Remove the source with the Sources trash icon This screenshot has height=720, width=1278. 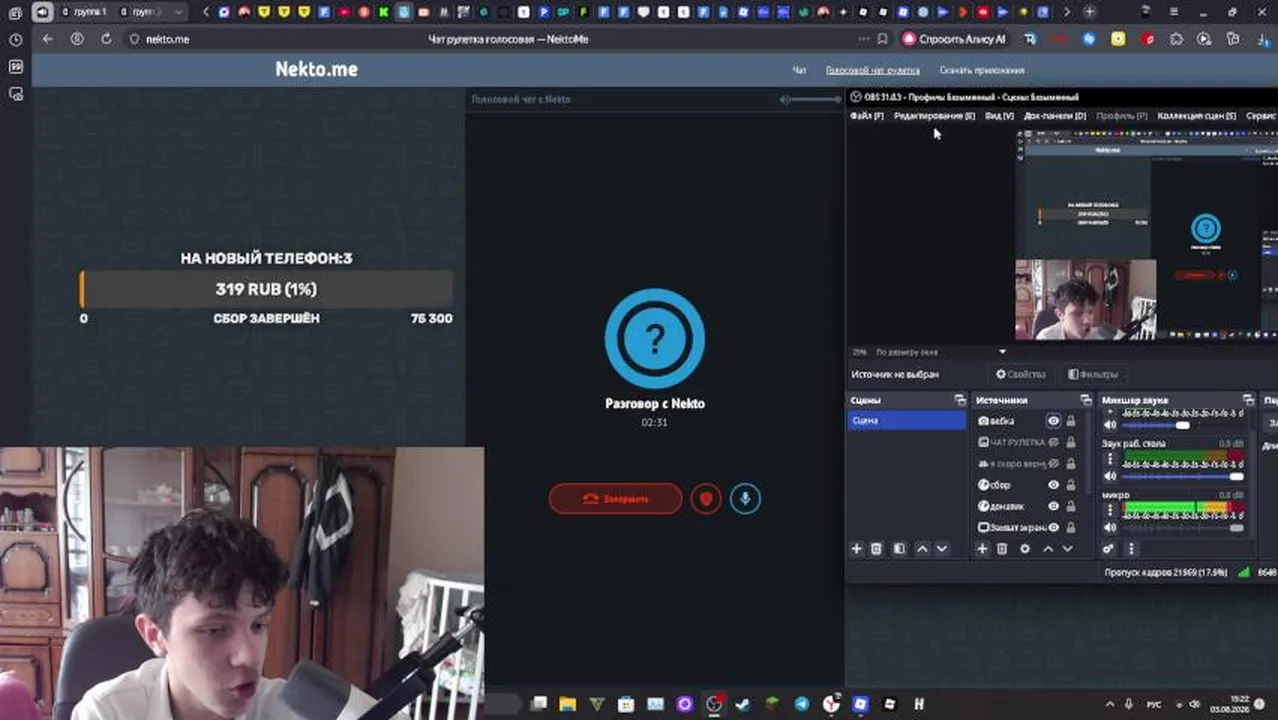coord(1002,549)
